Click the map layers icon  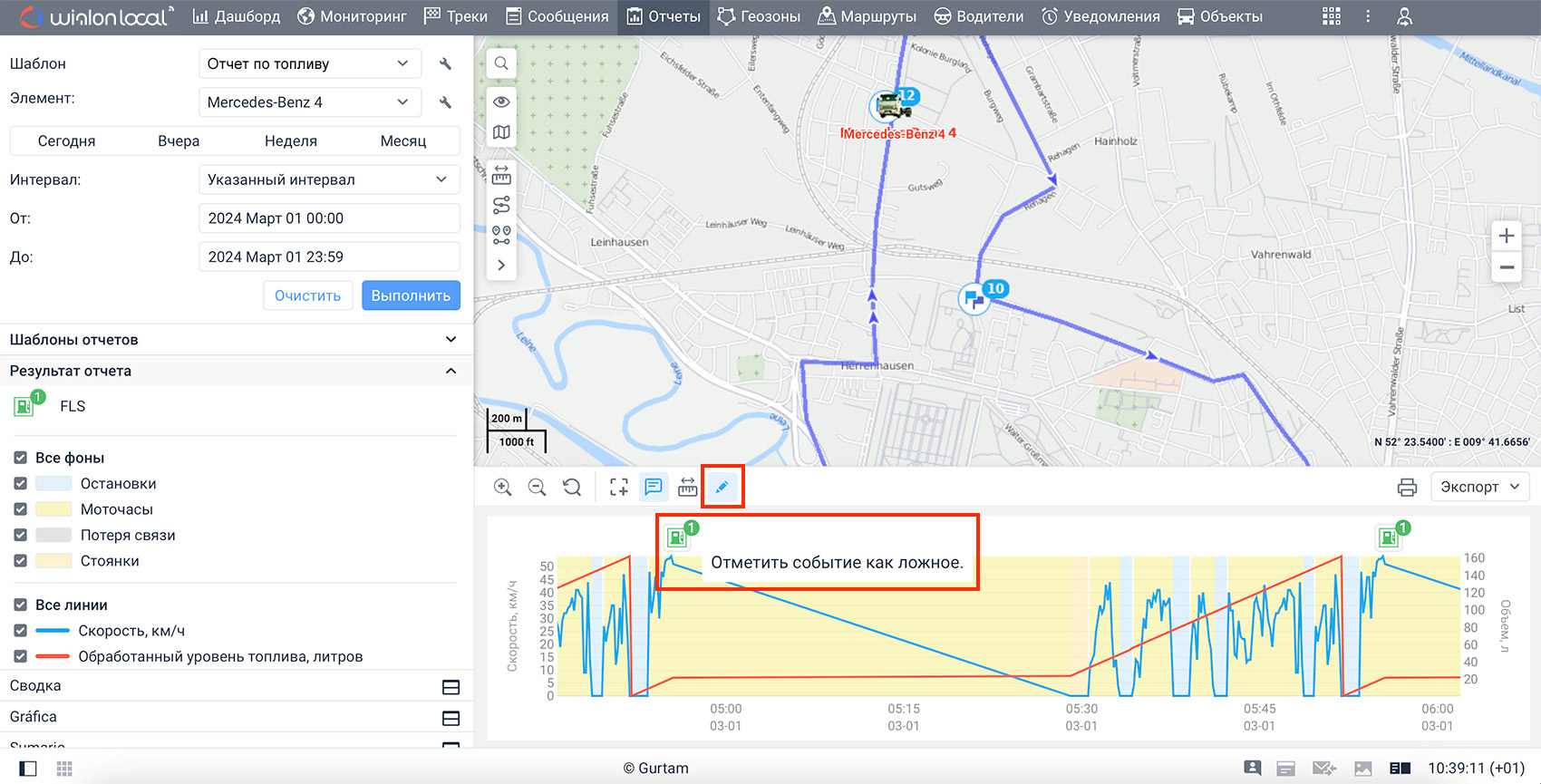[501, 132]
